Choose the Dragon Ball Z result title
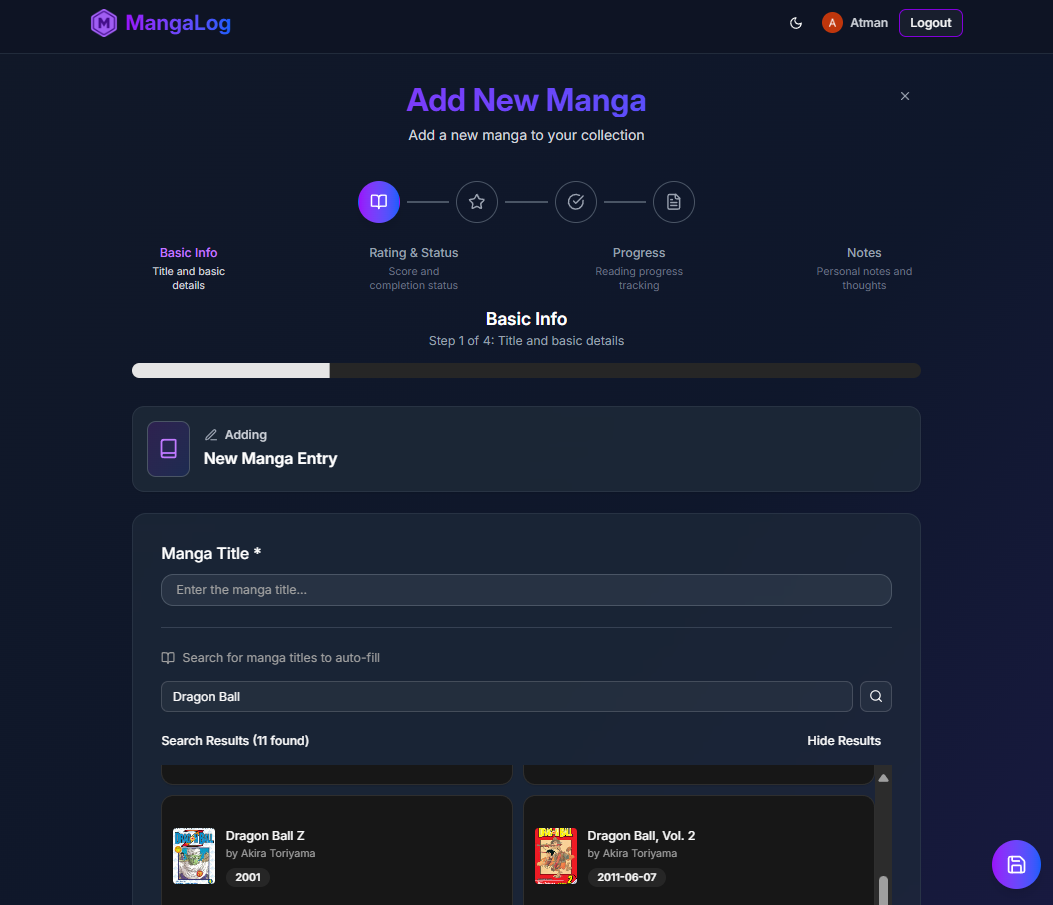1053x905 pixels. click(x=265, y=836)
